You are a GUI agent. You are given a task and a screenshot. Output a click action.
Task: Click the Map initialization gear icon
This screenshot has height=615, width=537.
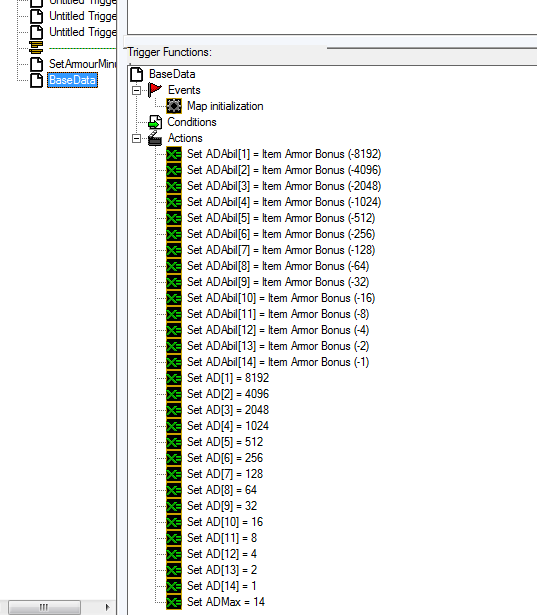click(x=174, y=106)
